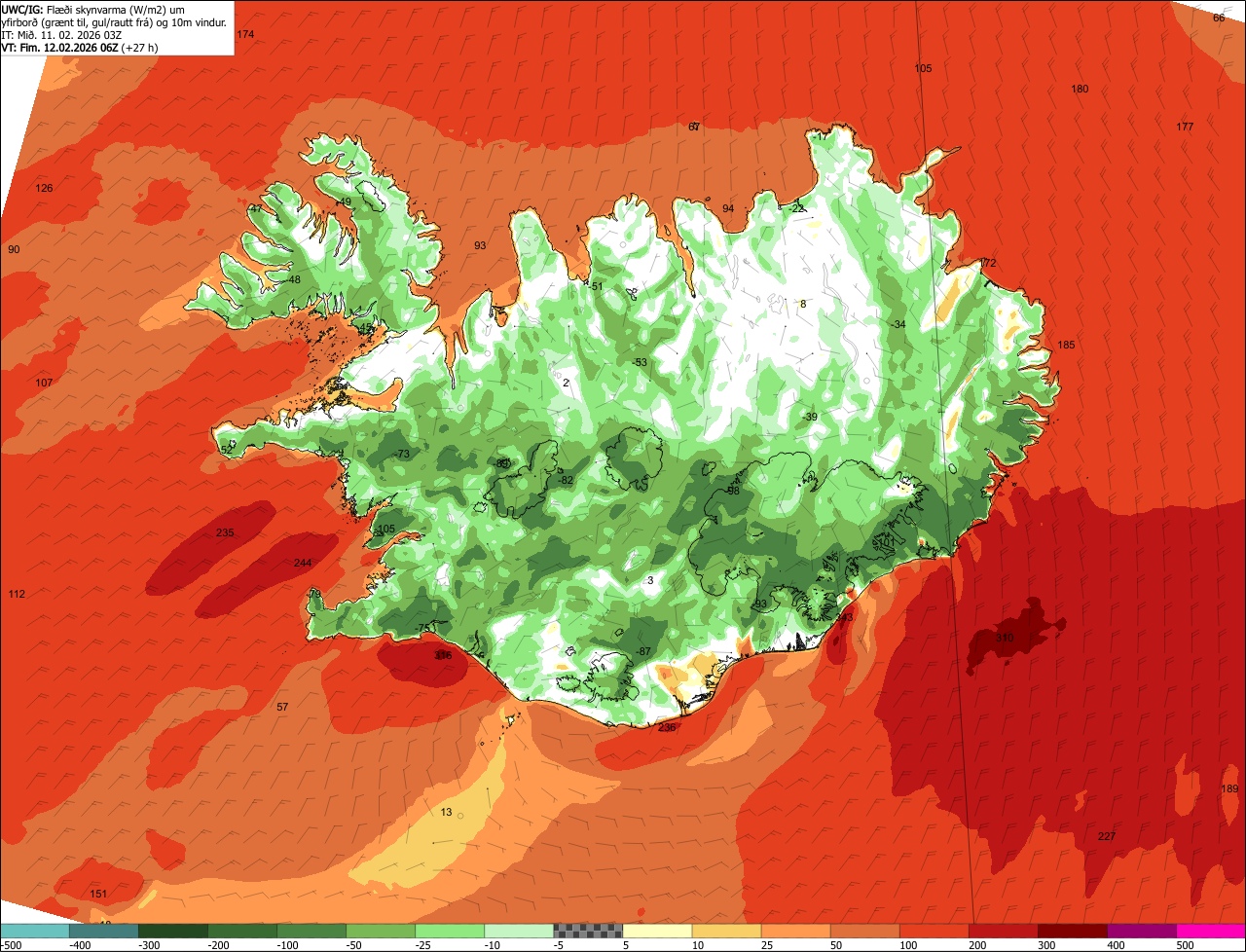Click the dark maroon legend swatch labeled 300
This screenshot has width=1246, height=952.
tap(1072, 931)
